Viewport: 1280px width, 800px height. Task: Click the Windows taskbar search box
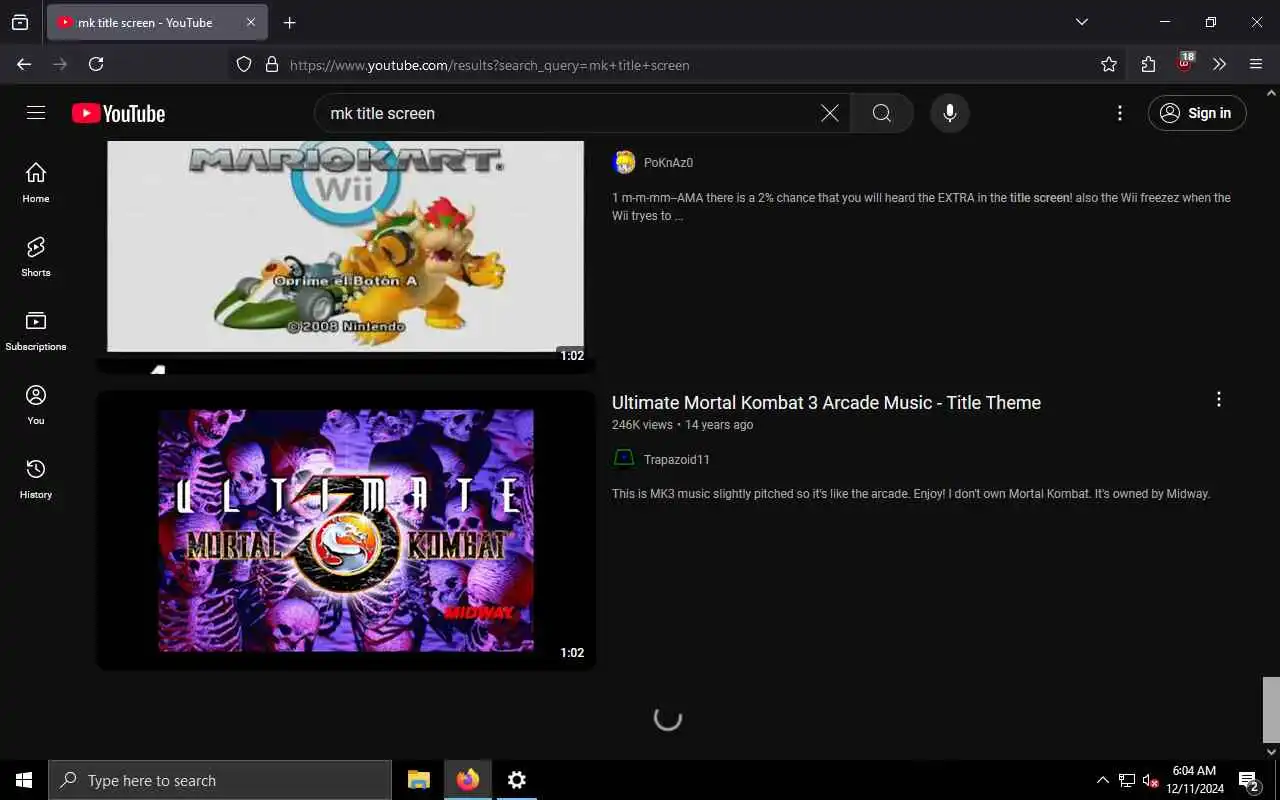pyautogui.click(x=220, y=780)
